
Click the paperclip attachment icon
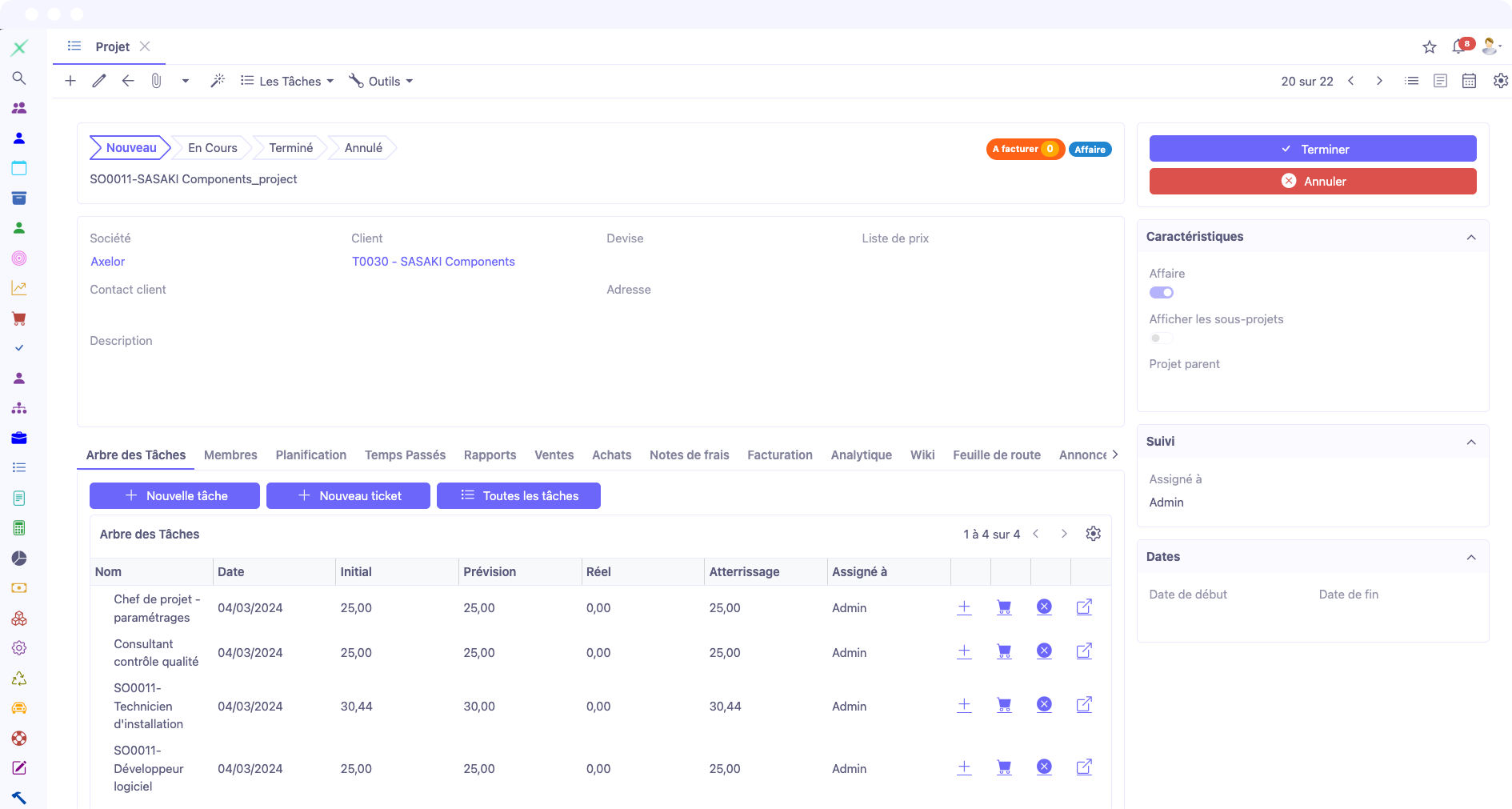[157, 81]
